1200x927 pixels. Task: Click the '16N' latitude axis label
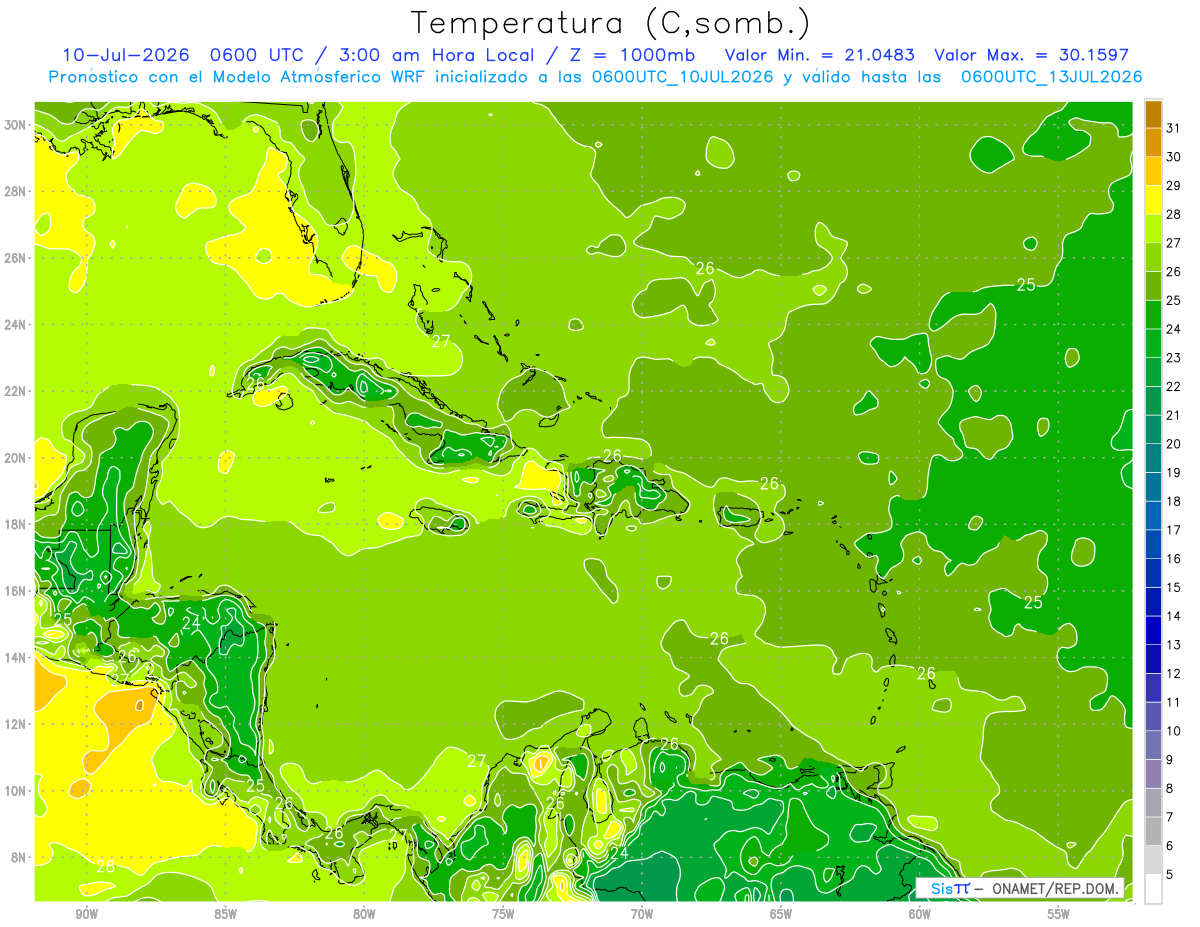(x=17, y=590)
